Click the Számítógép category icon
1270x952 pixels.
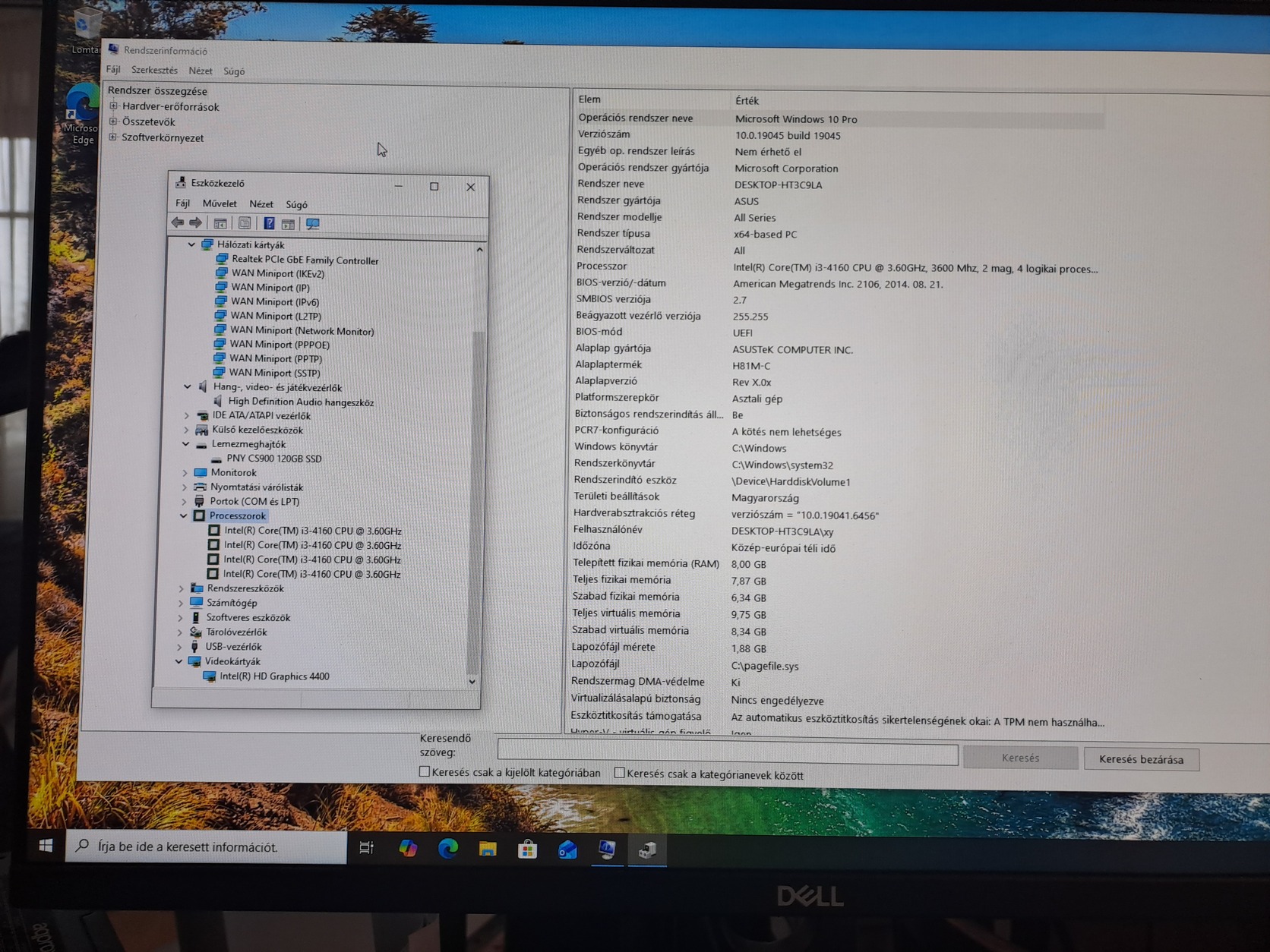click(197, 603)
